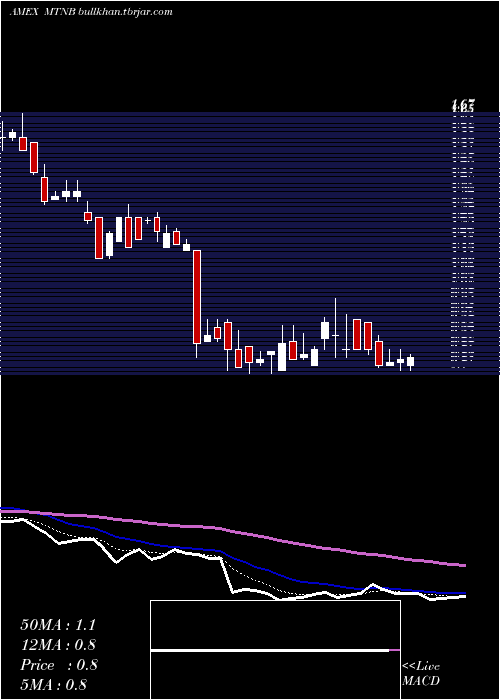Click the 5MA : 0.8 label
Screen dimensions: 500x700
[54, 684]
